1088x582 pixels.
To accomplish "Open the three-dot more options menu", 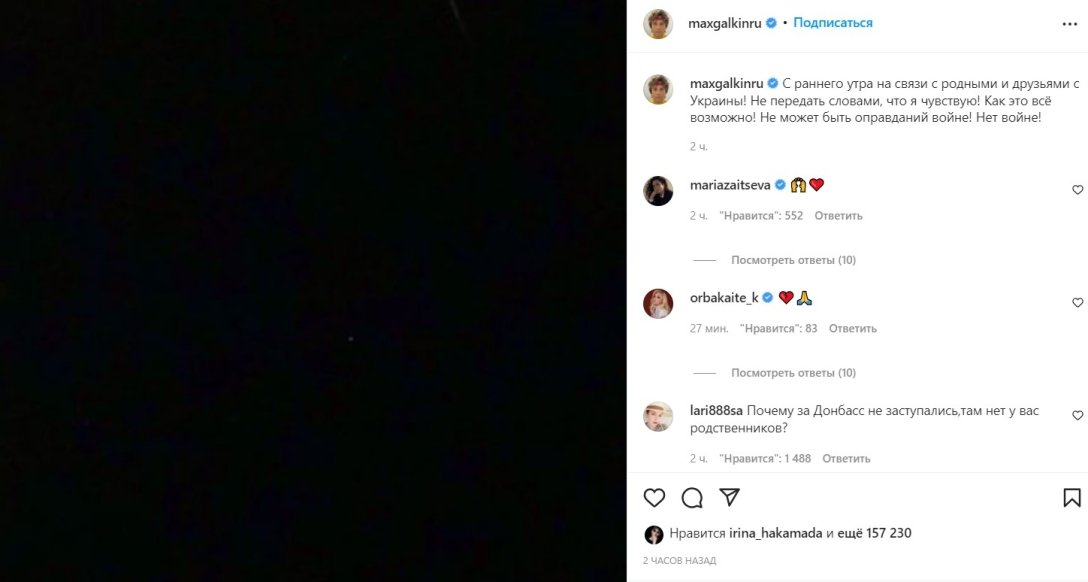I will [x=1069, y=24].
